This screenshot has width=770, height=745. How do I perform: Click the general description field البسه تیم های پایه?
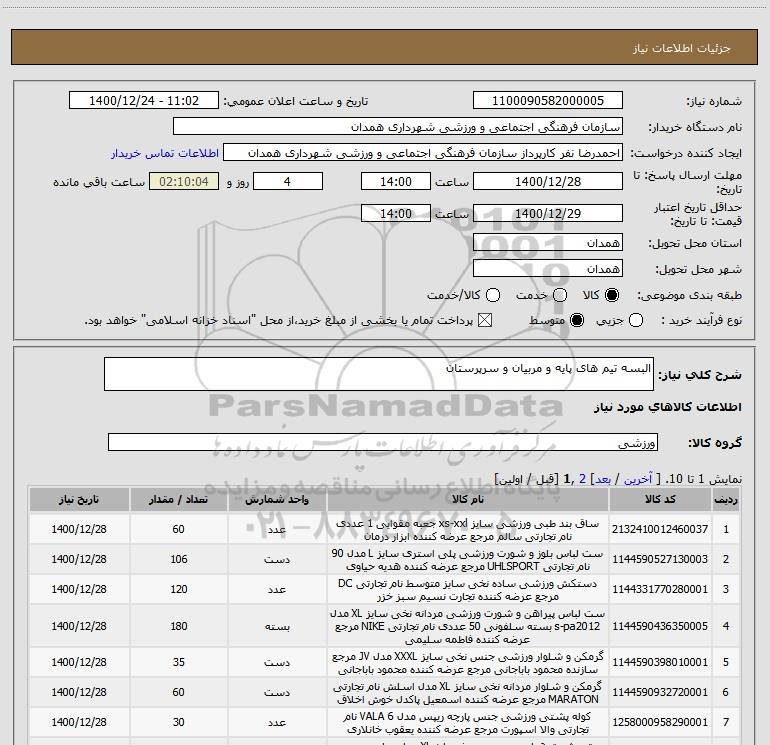coord(379,374)
